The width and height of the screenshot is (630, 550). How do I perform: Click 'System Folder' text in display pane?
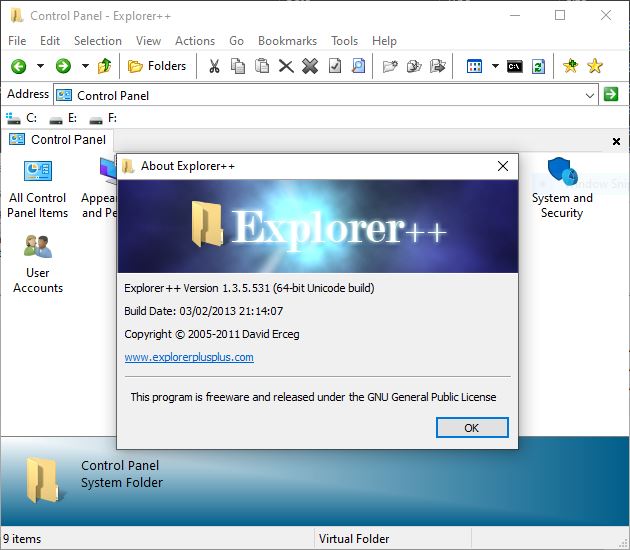coord(122,483)
